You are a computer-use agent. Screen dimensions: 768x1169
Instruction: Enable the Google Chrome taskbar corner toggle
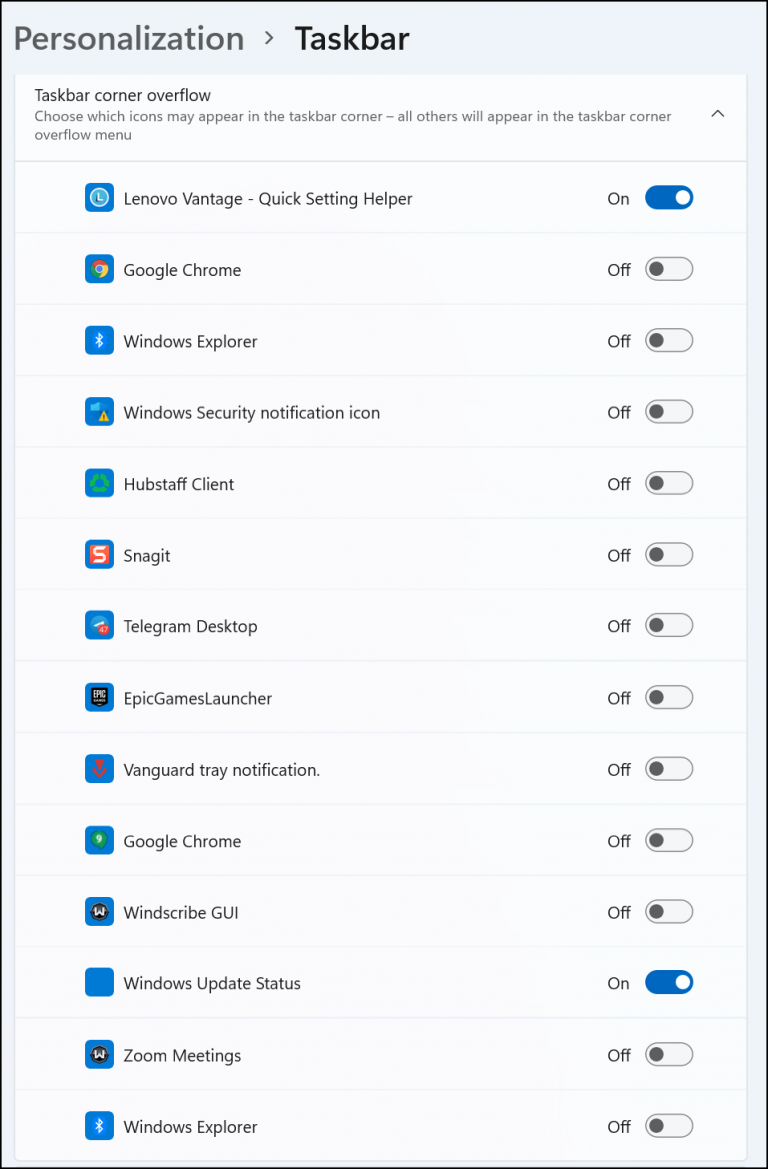(x=669, y=269)
